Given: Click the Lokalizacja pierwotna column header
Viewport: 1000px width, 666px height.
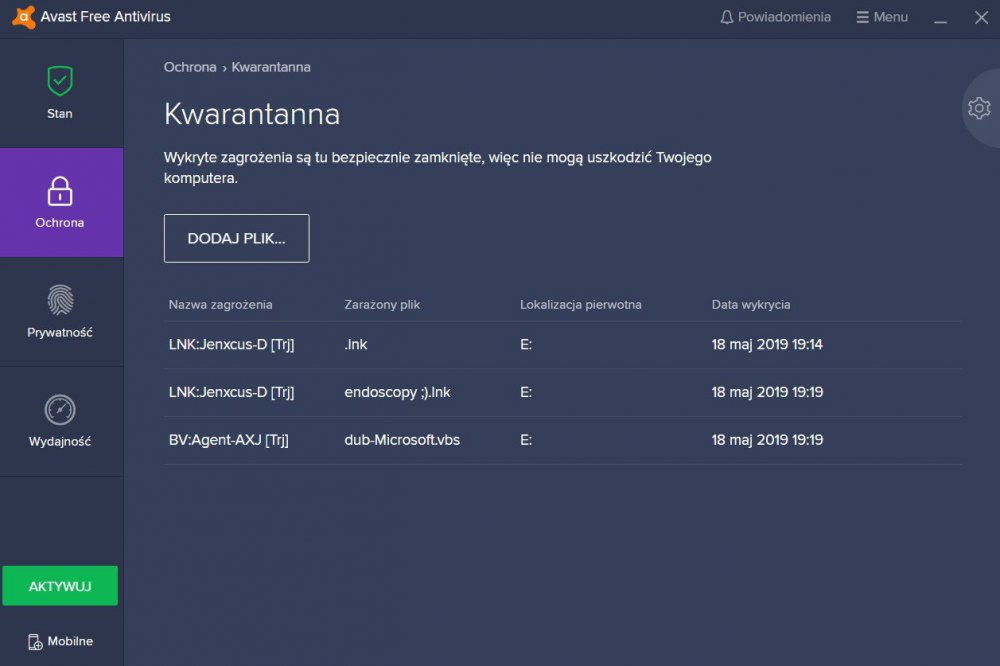Looking at the screenshot, I should click(x=580, y=304).
